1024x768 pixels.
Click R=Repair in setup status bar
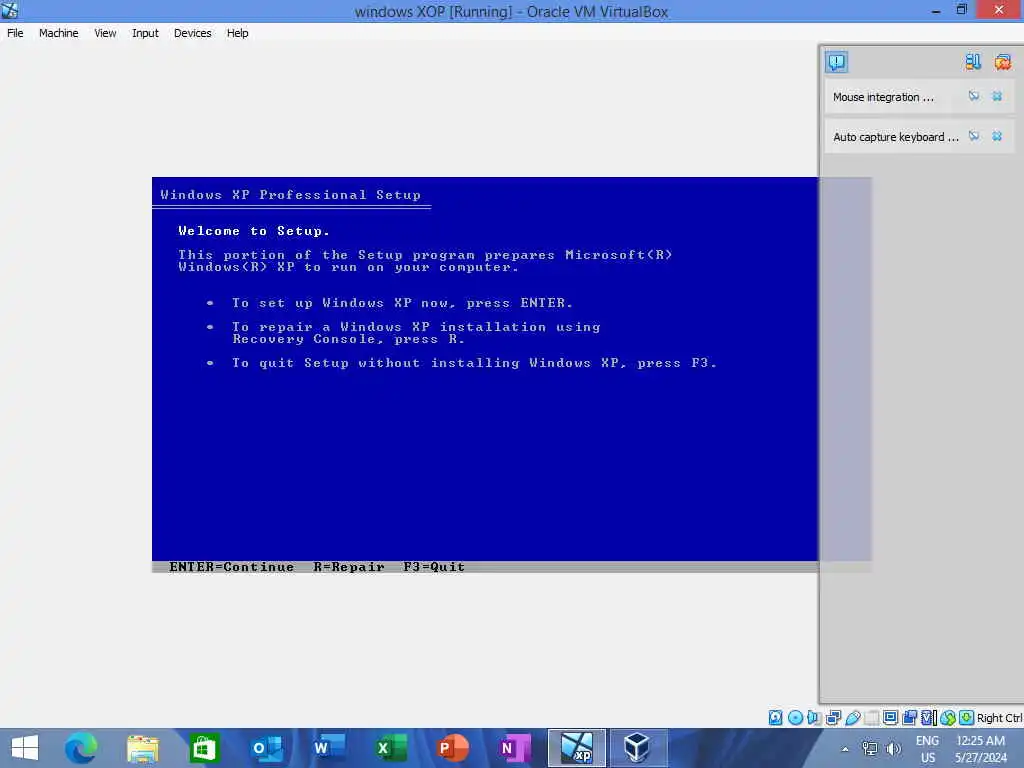pyautogui.click(x=349, y=567)
